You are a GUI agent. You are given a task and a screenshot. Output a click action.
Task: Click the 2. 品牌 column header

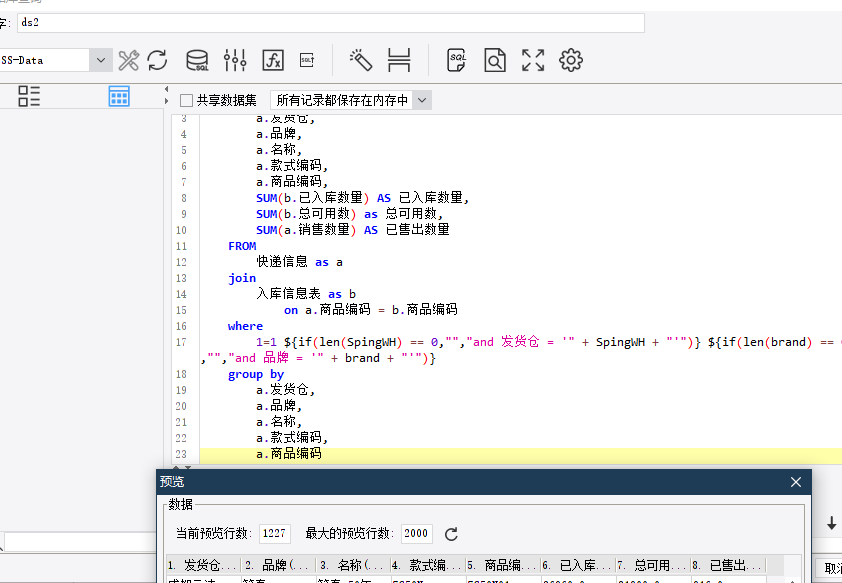(x=279, y=565)
